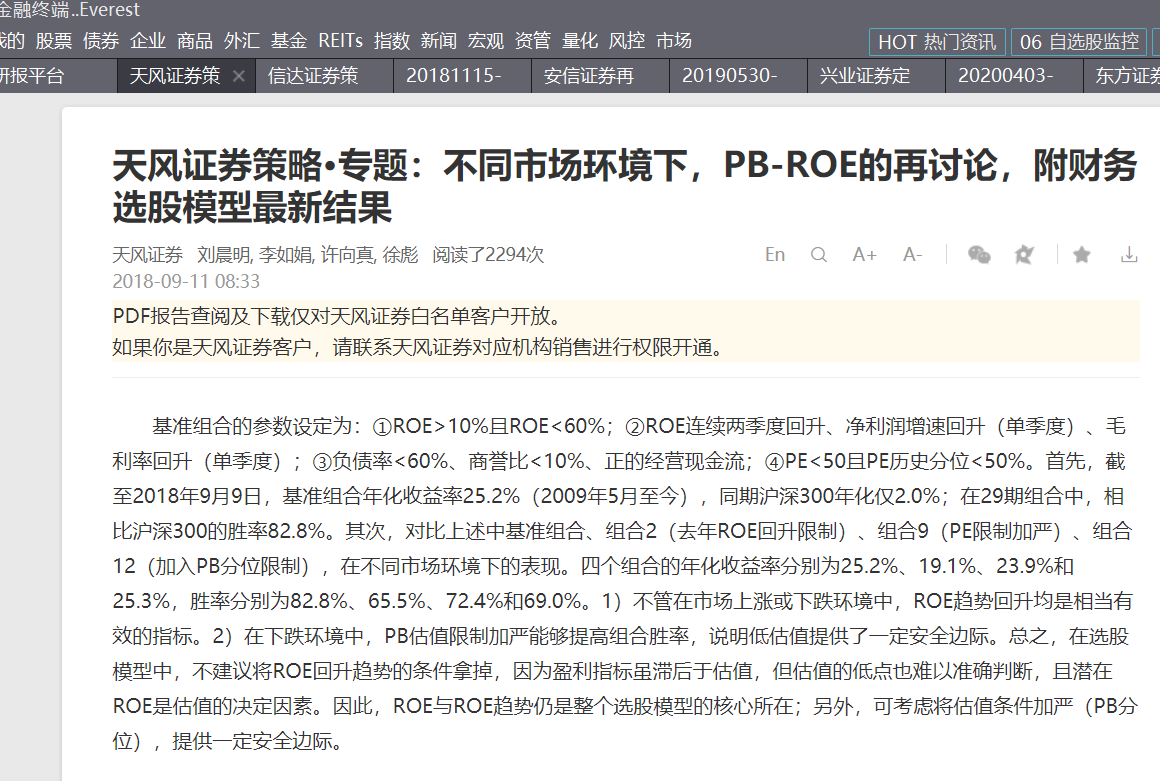Open the 债券 menu

100,41
